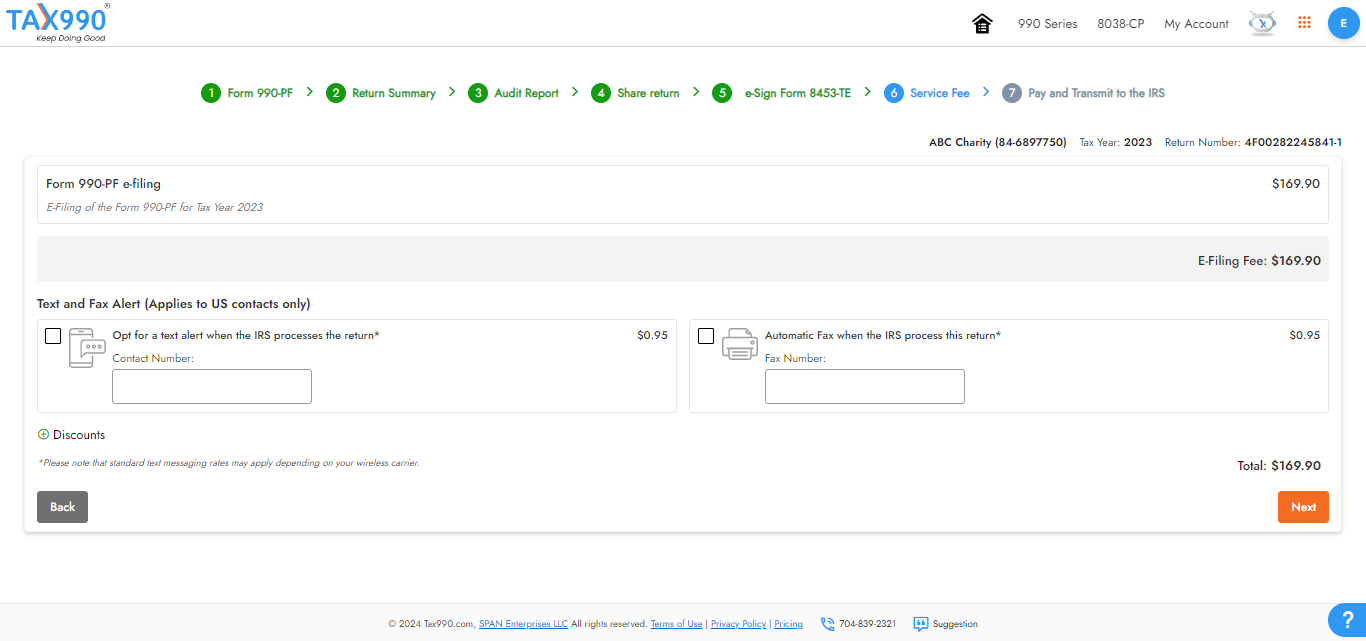Viewport: 1366px width, 641px height.
Task: Click E-Filing Fee: $169.90 text
Action: point(1259,260)
